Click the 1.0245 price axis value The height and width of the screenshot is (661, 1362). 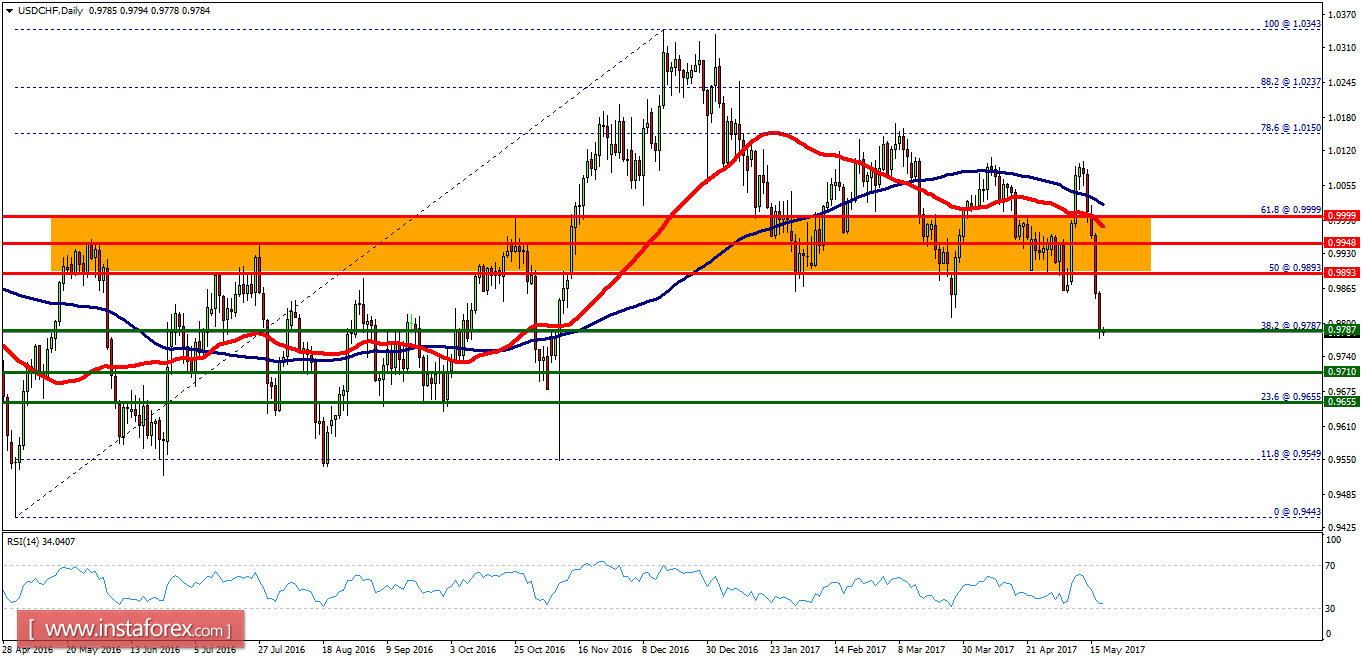click(x=1341, y=83)
